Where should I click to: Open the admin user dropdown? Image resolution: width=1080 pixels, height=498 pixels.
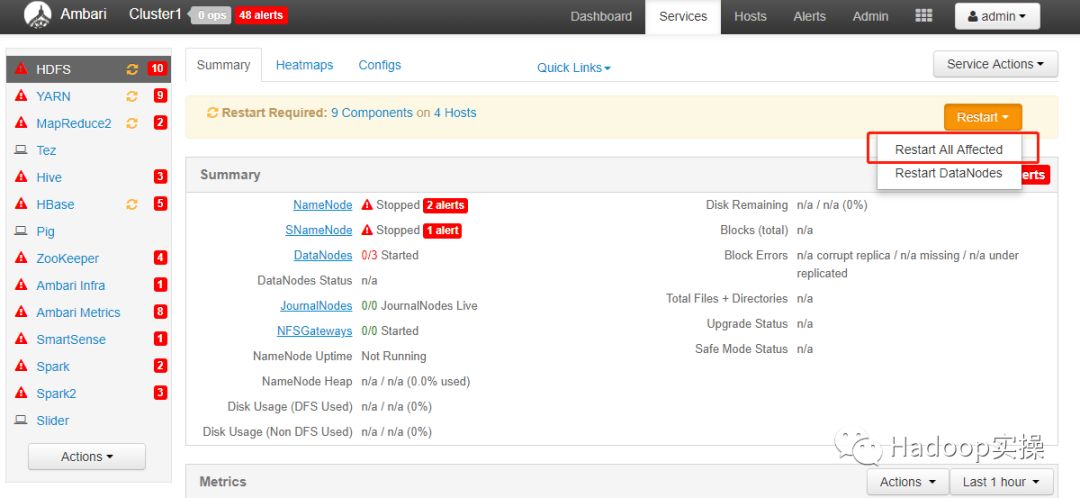click(997, 17)
